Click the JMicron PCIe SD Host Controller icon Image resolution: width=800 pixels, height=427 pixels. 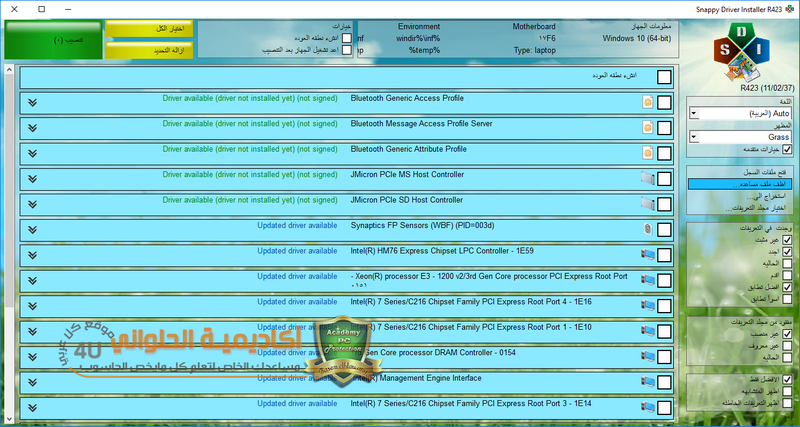click(647, 203)
